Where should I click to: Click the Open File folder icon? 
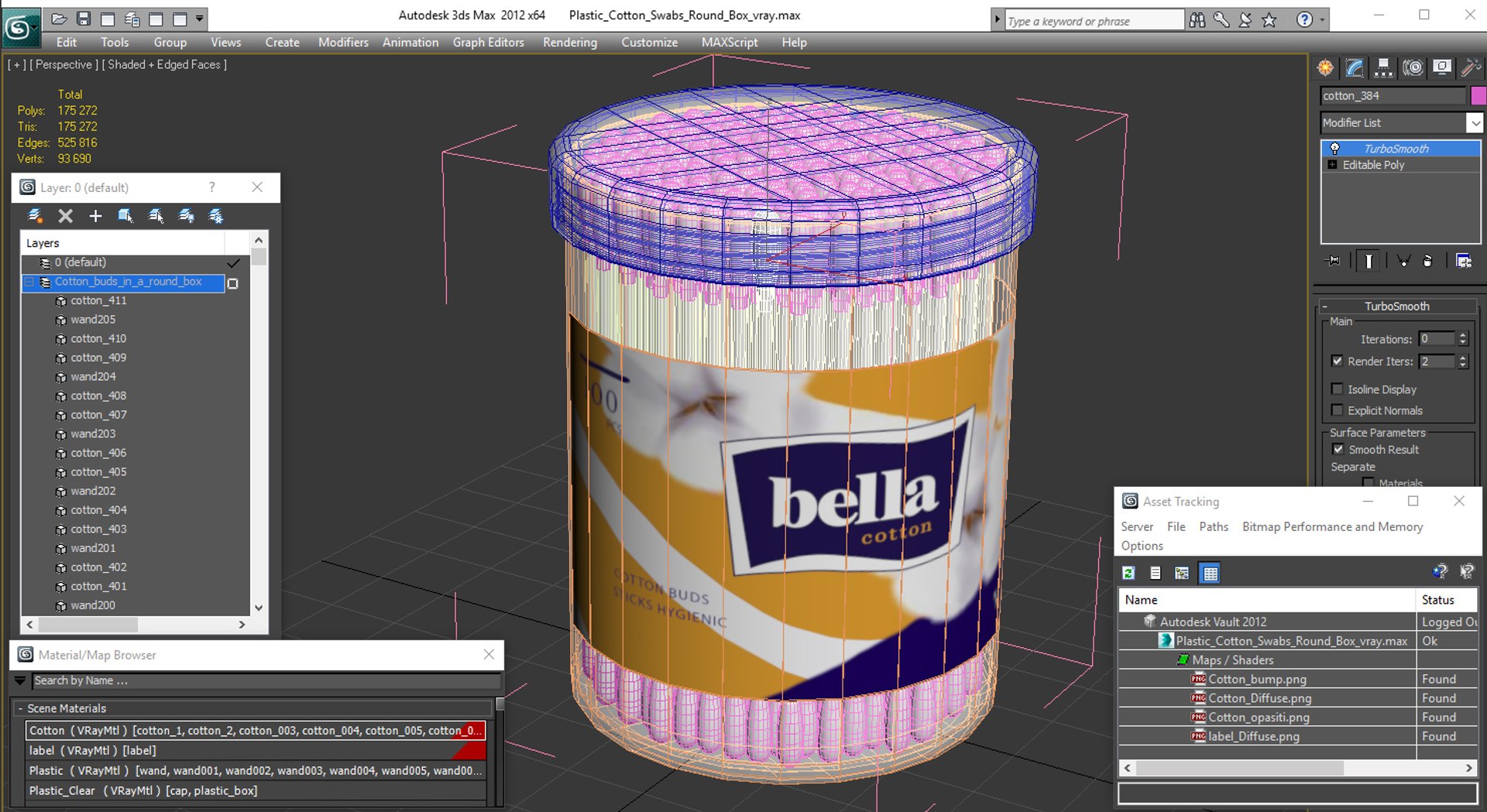pyautogui.click(x=60, y=19)
